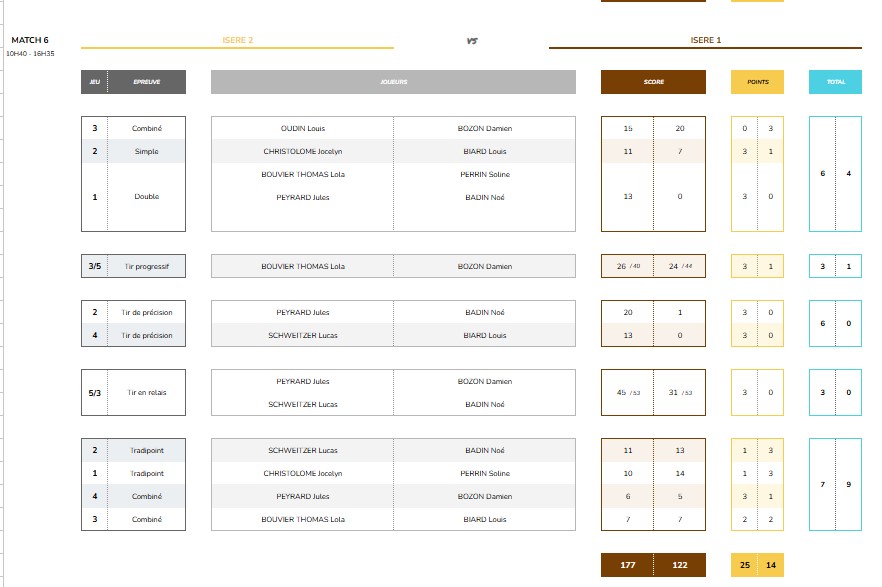This screenshot has height=587, width=882.
Task: Click the brown SCORE header
Action: pyautogui.click(x=653, y=82)
